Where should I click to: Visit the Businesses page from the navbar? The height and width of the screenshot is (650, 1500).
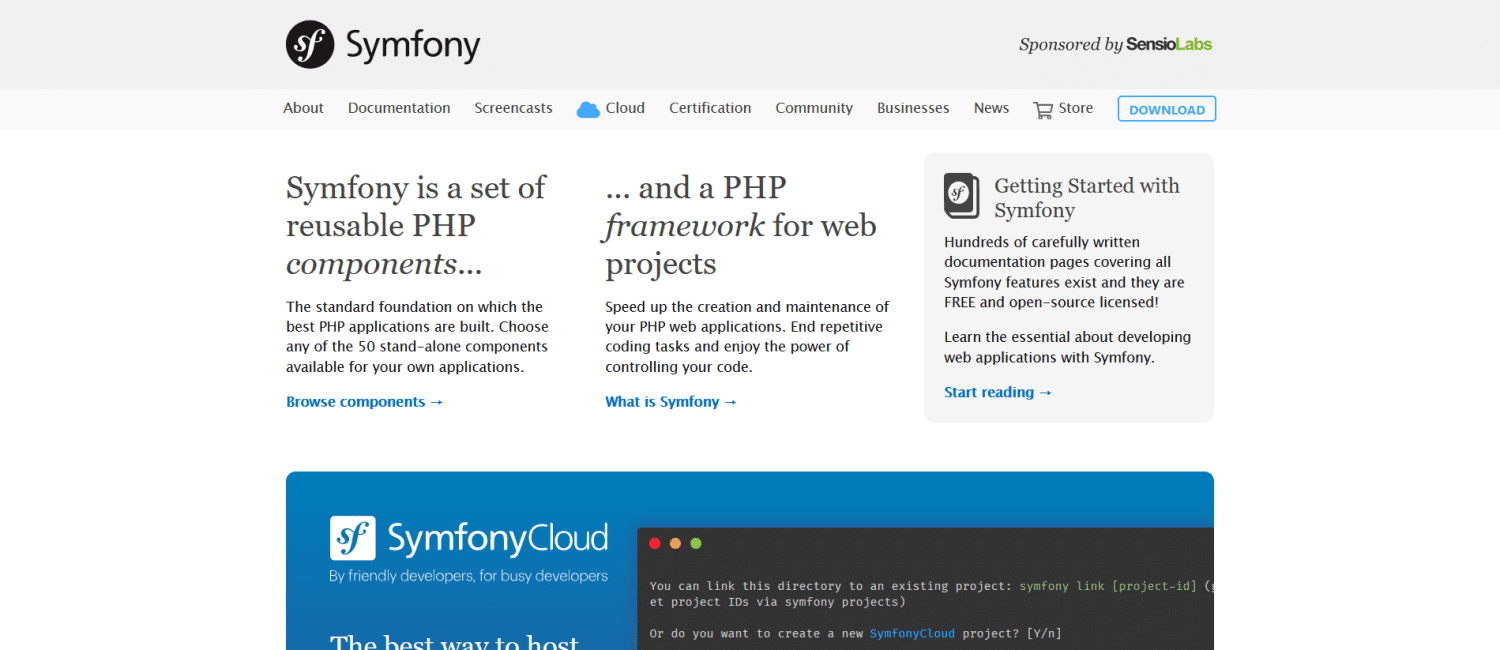tap(912, 108)
